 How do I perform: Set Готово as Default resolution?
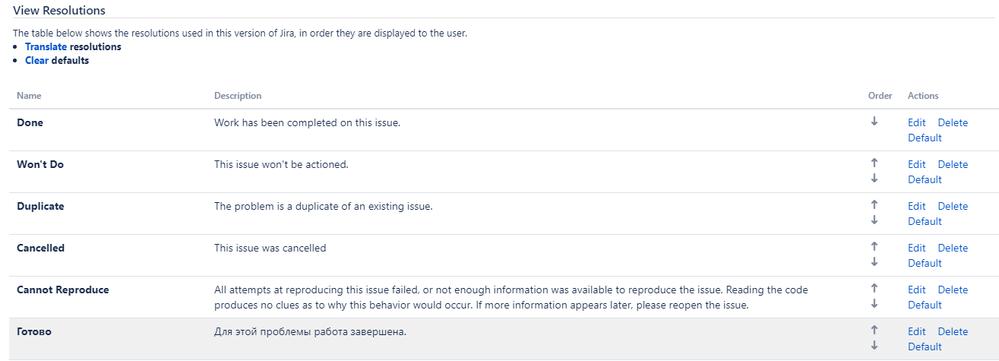924,347
